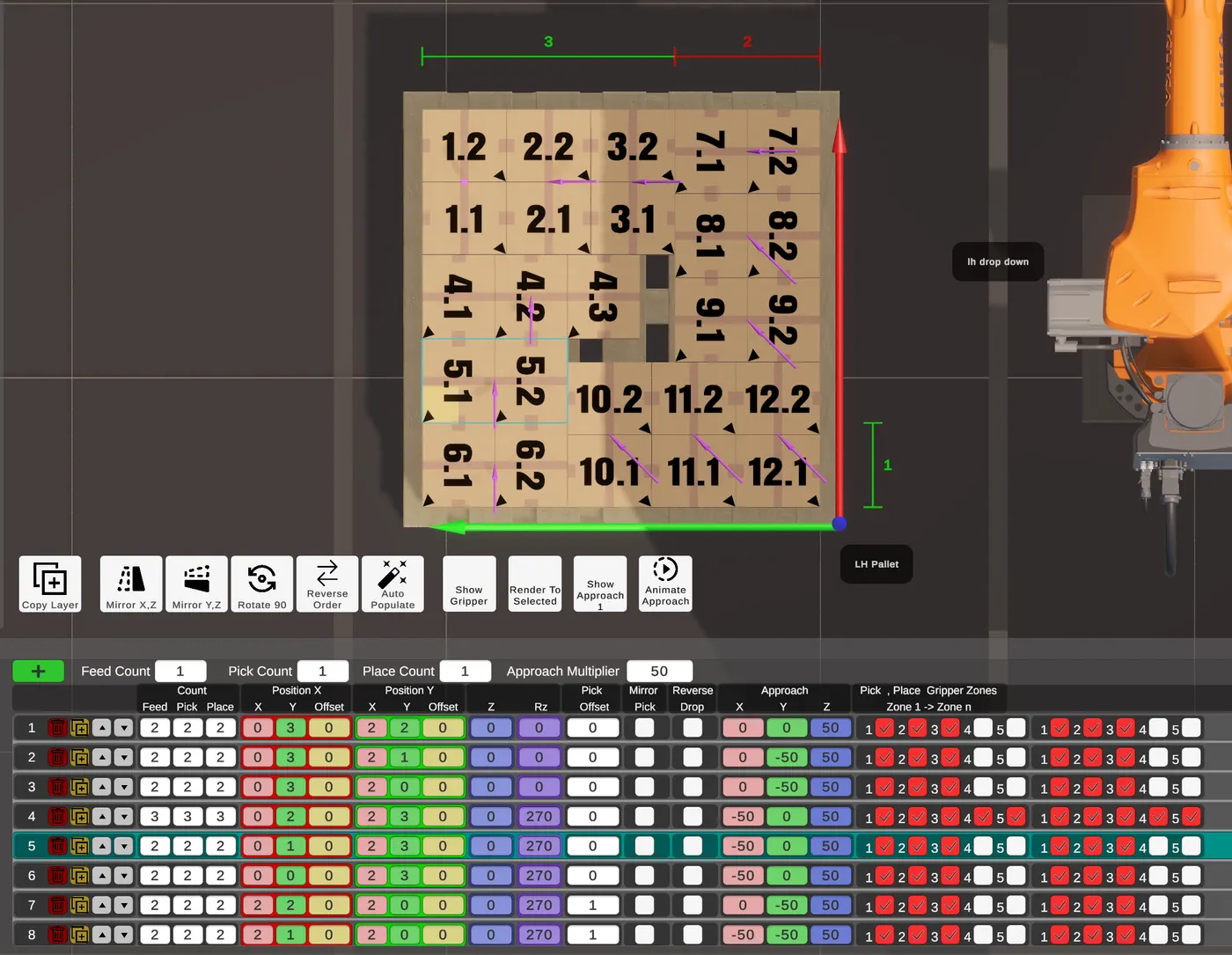Check zone 4 in row 1's first zone group
This screenshot has height=955, width=1232.
(983, 728)
